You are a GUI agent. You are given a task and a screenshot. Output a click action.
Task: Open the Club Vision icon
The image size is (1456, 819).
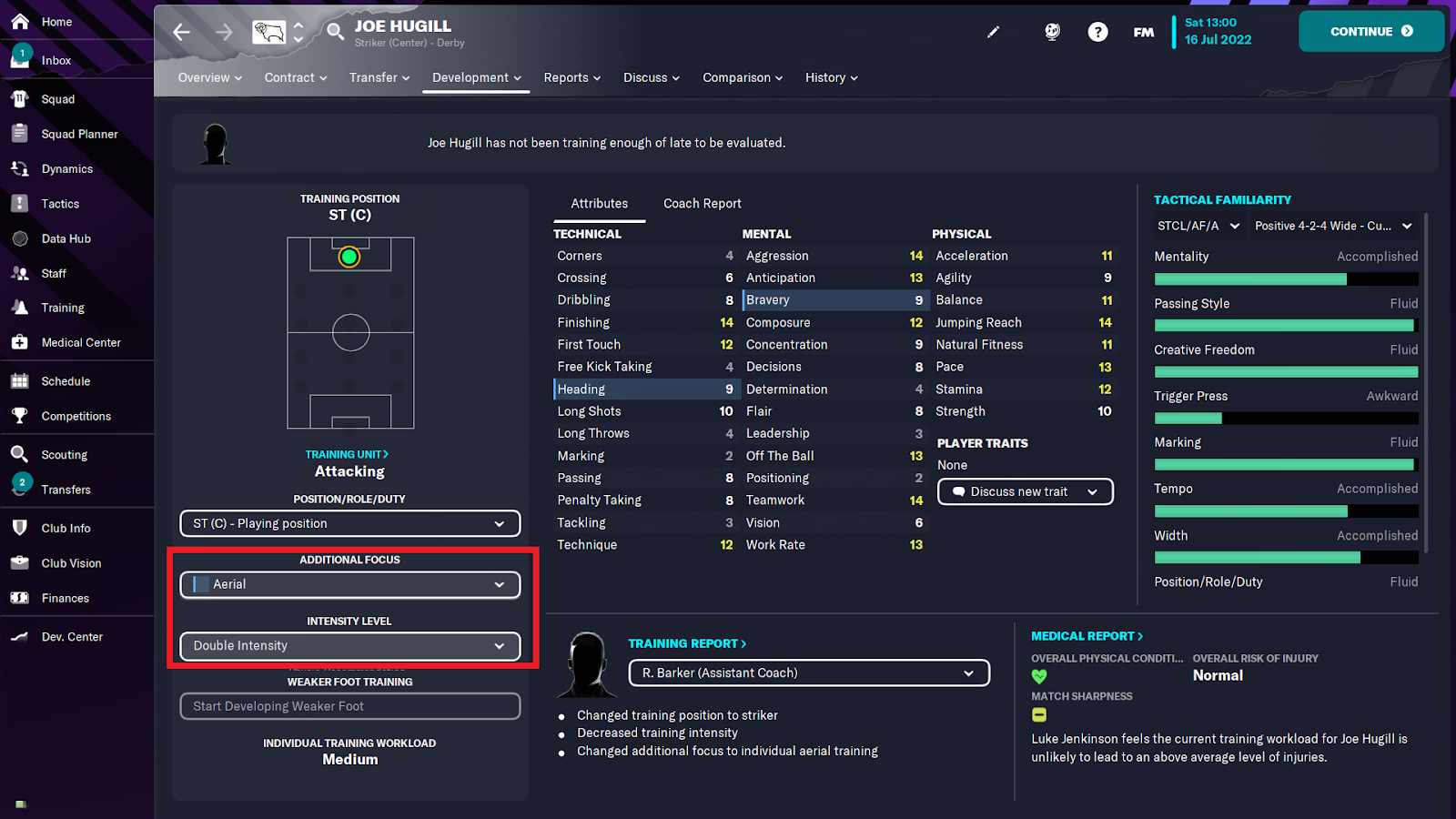tap(20, 562)
